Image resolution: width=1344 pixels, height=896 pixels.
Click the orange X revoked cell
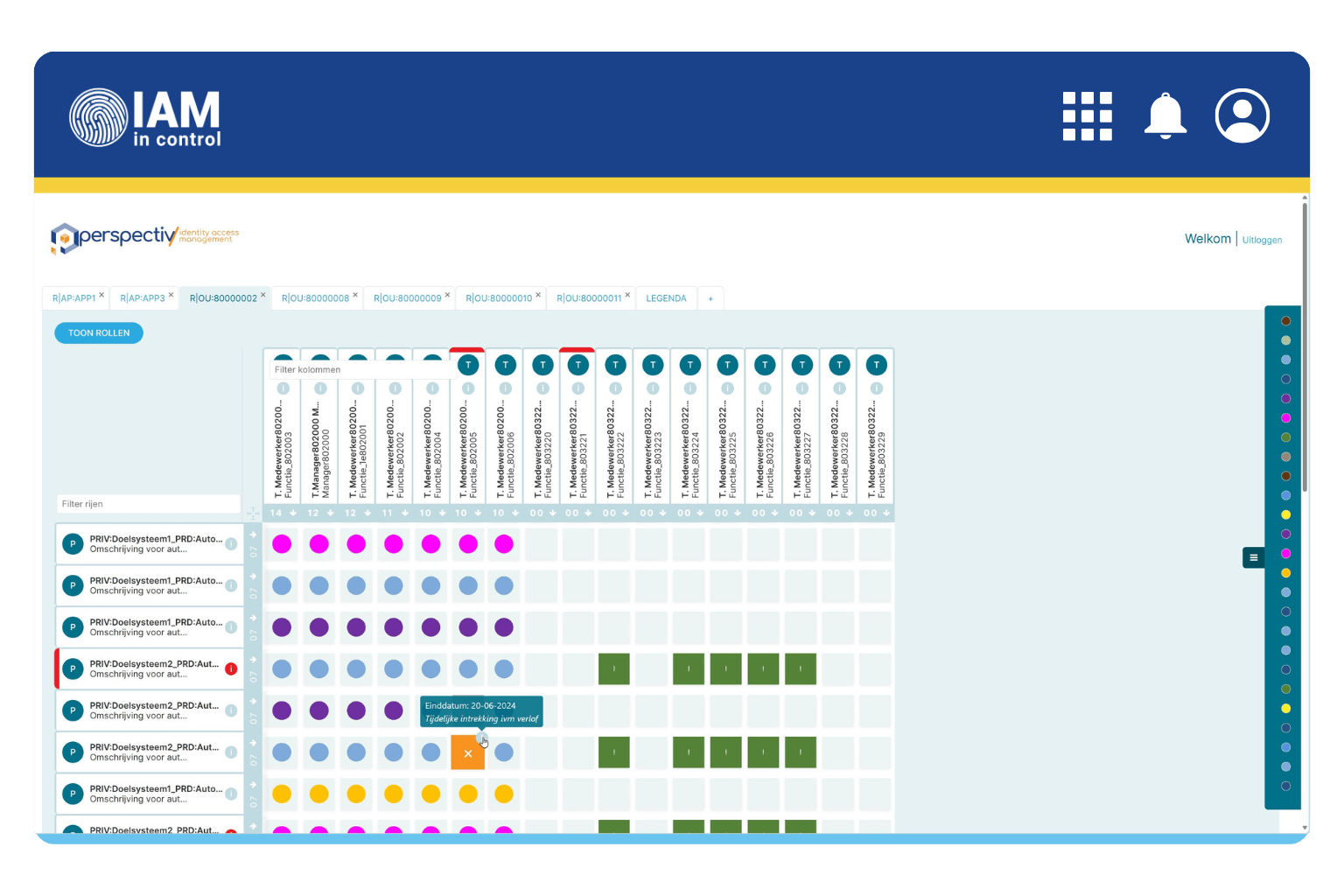point(468,752)
